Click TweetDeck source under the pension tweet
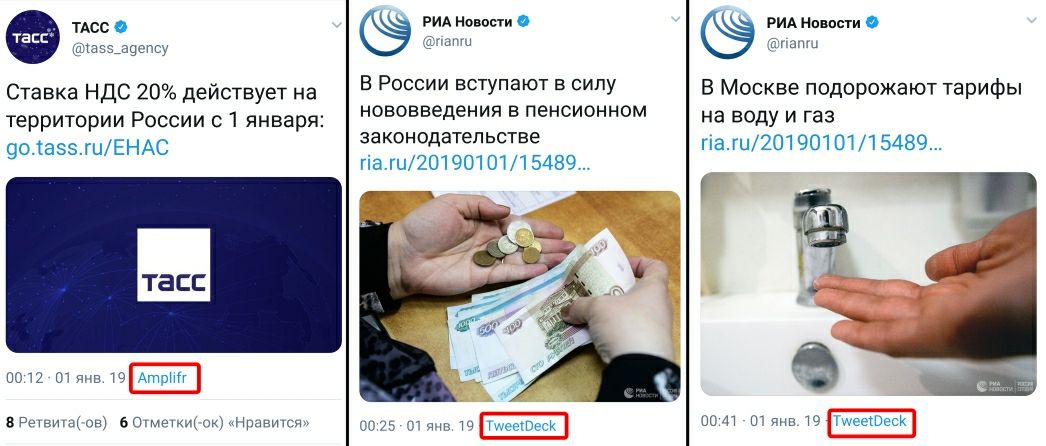The image size is (1046, 446). [521, 426]
